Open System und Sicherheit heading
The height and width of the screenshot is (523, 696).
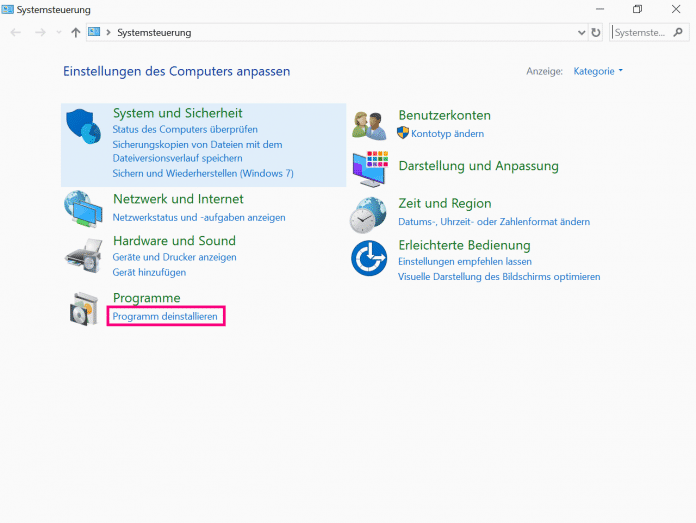click(178, 113)
